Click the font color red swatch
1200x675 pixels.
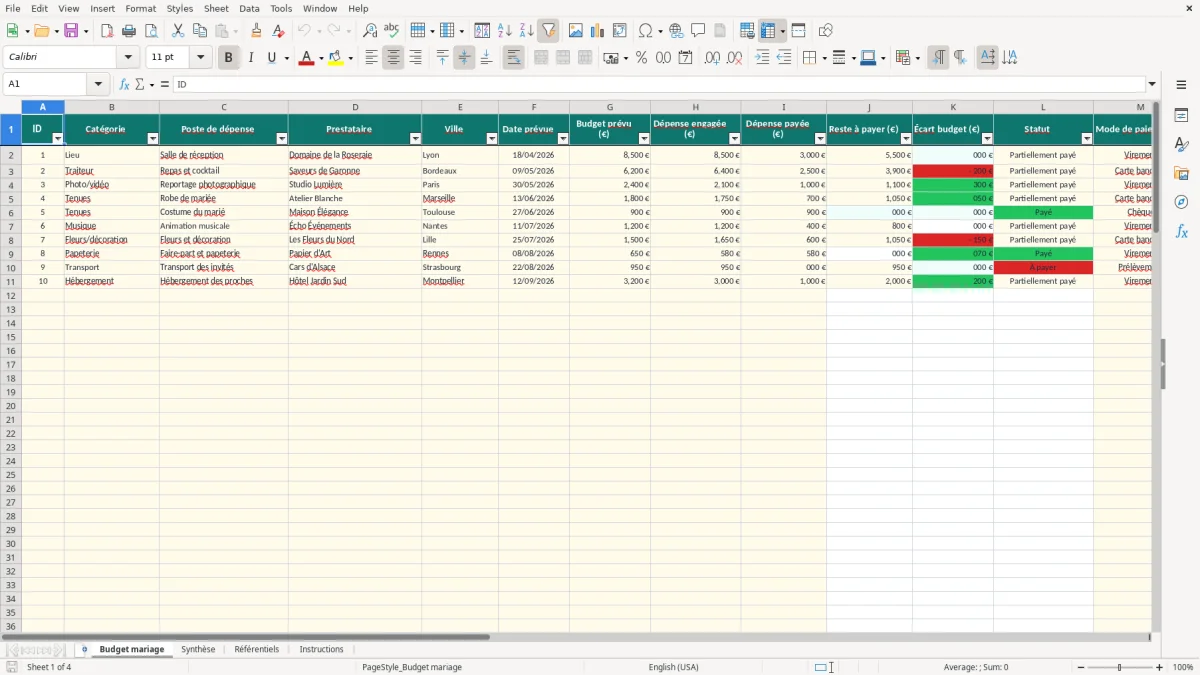coord(305,58)
